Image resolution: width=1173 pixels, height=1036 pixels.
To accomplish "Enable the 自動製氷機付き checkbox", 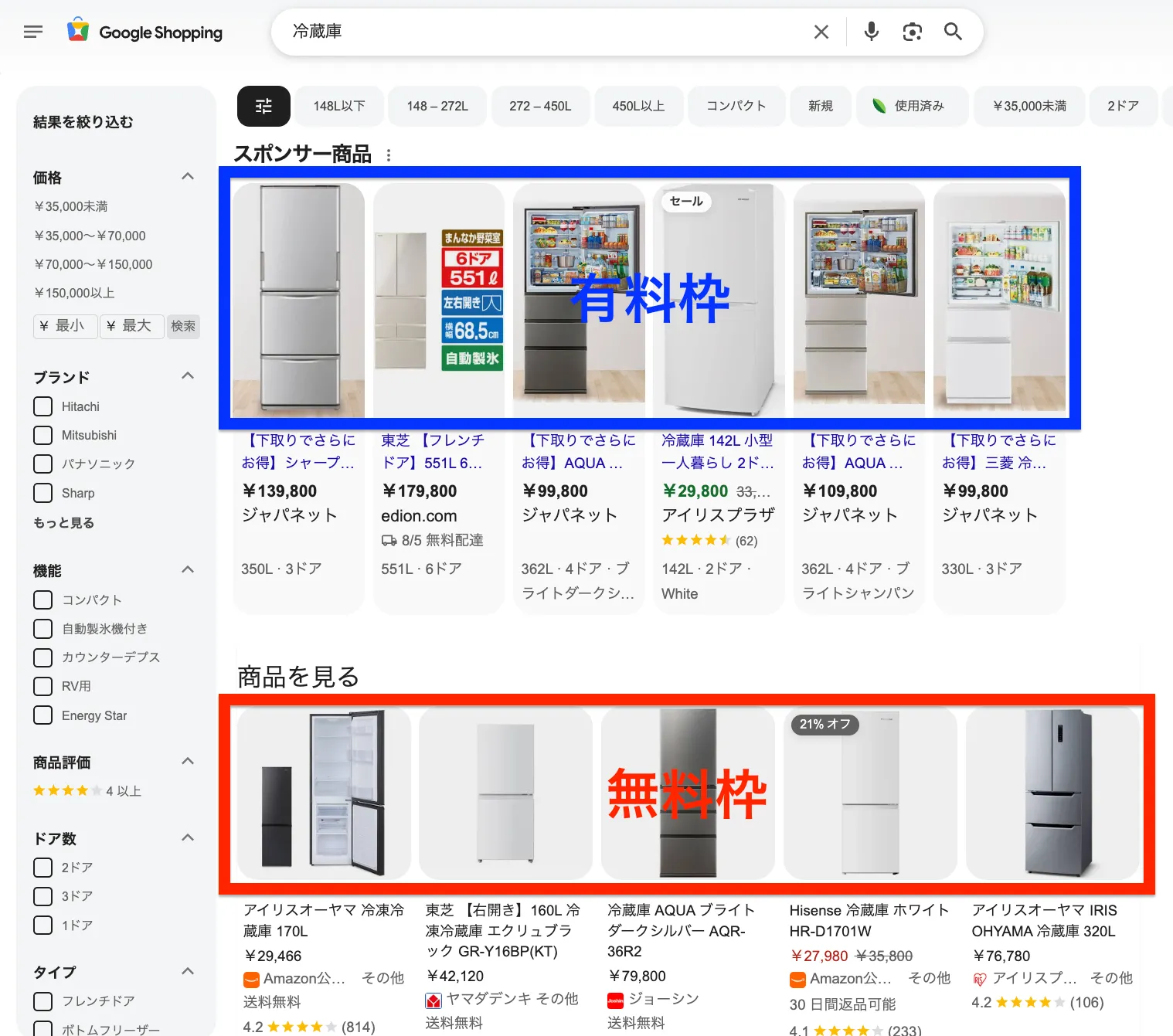I will [43, 629].
